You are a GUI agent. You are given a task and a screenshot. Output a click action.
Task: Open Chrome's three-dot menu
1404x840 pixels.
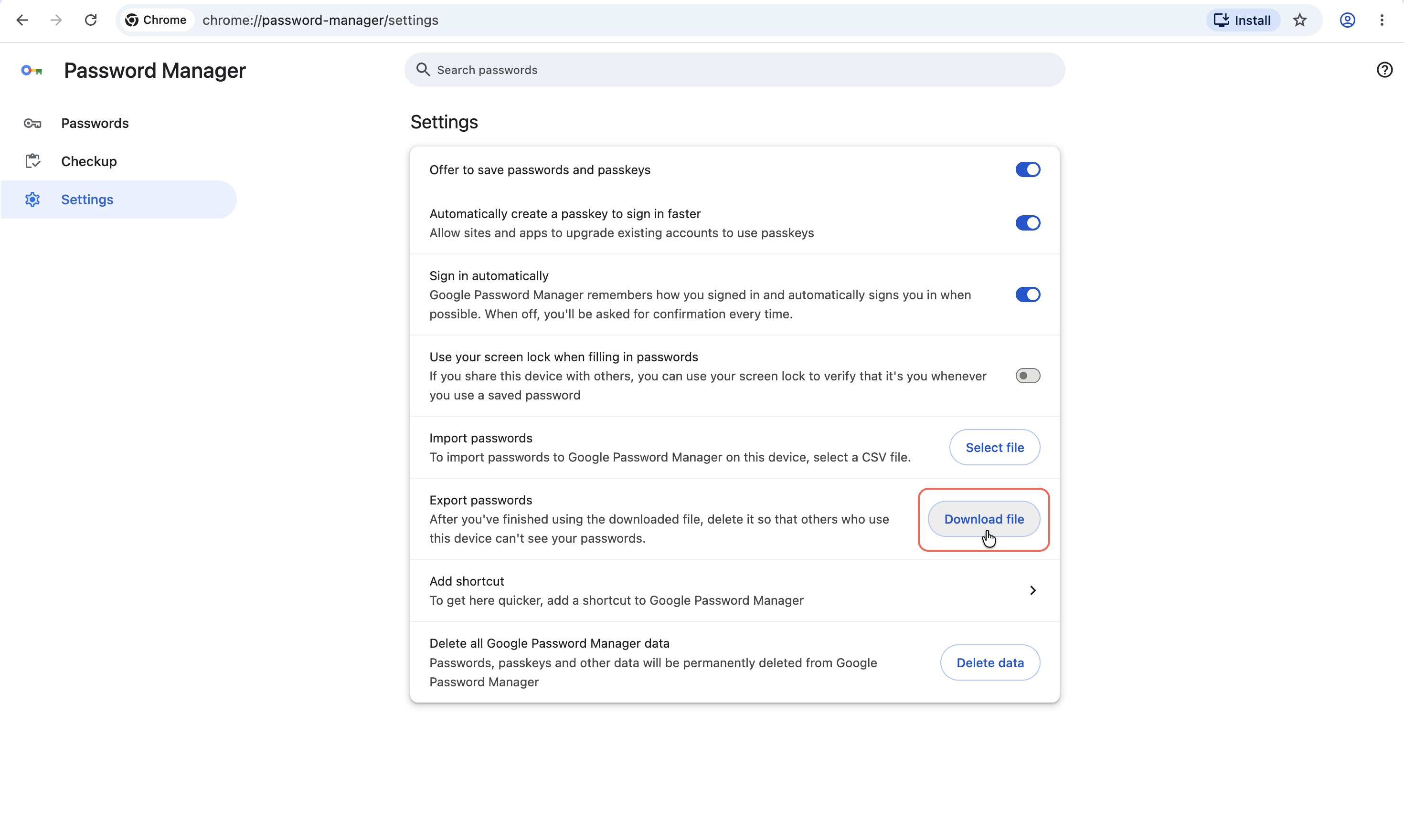point(1382,21)
